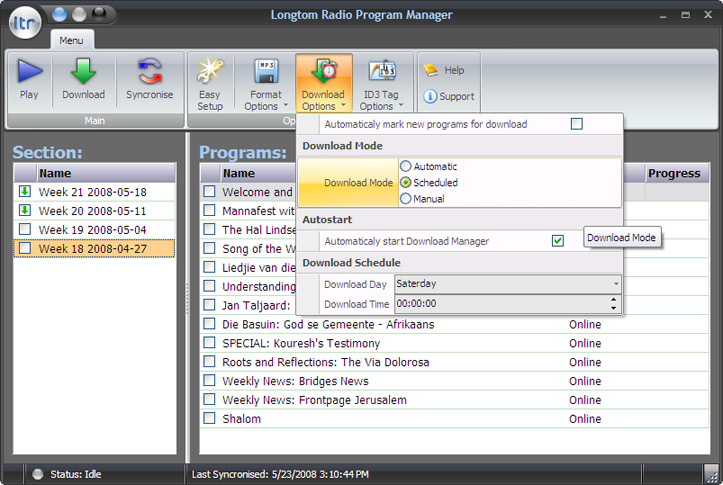Check the Jan Taljaard program box
The width and height of the screenshot is (723, 485).
[209, 305]
